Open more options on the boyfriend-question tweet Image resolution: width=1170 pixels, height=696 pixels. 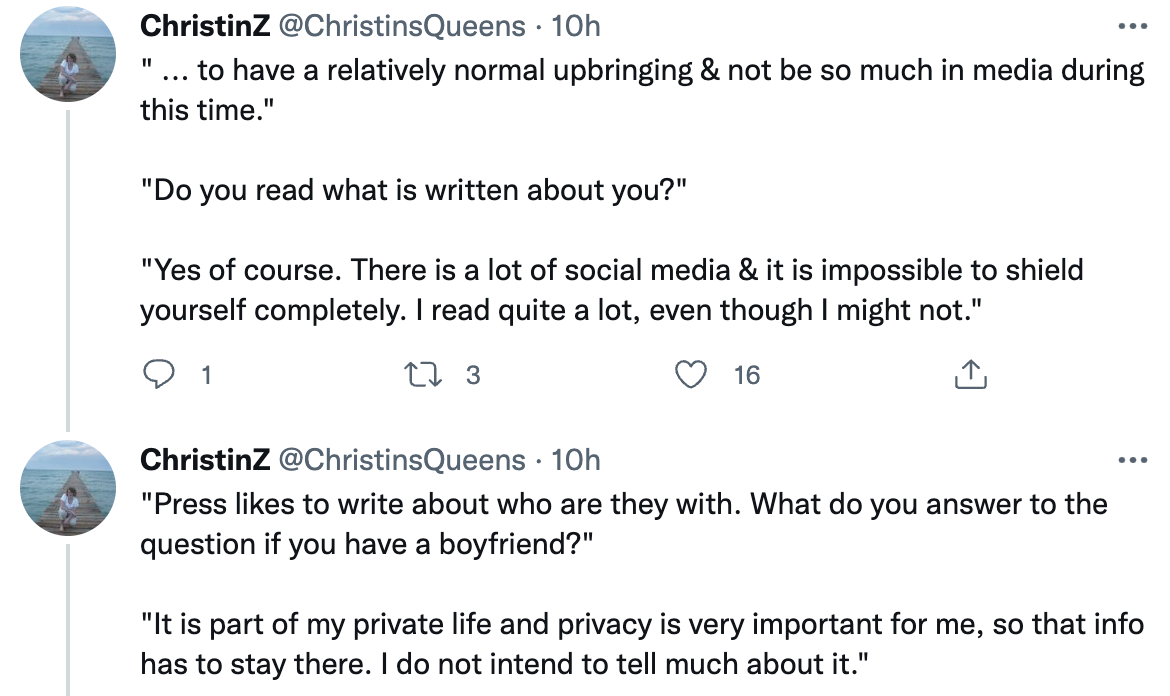[1132, 461]
